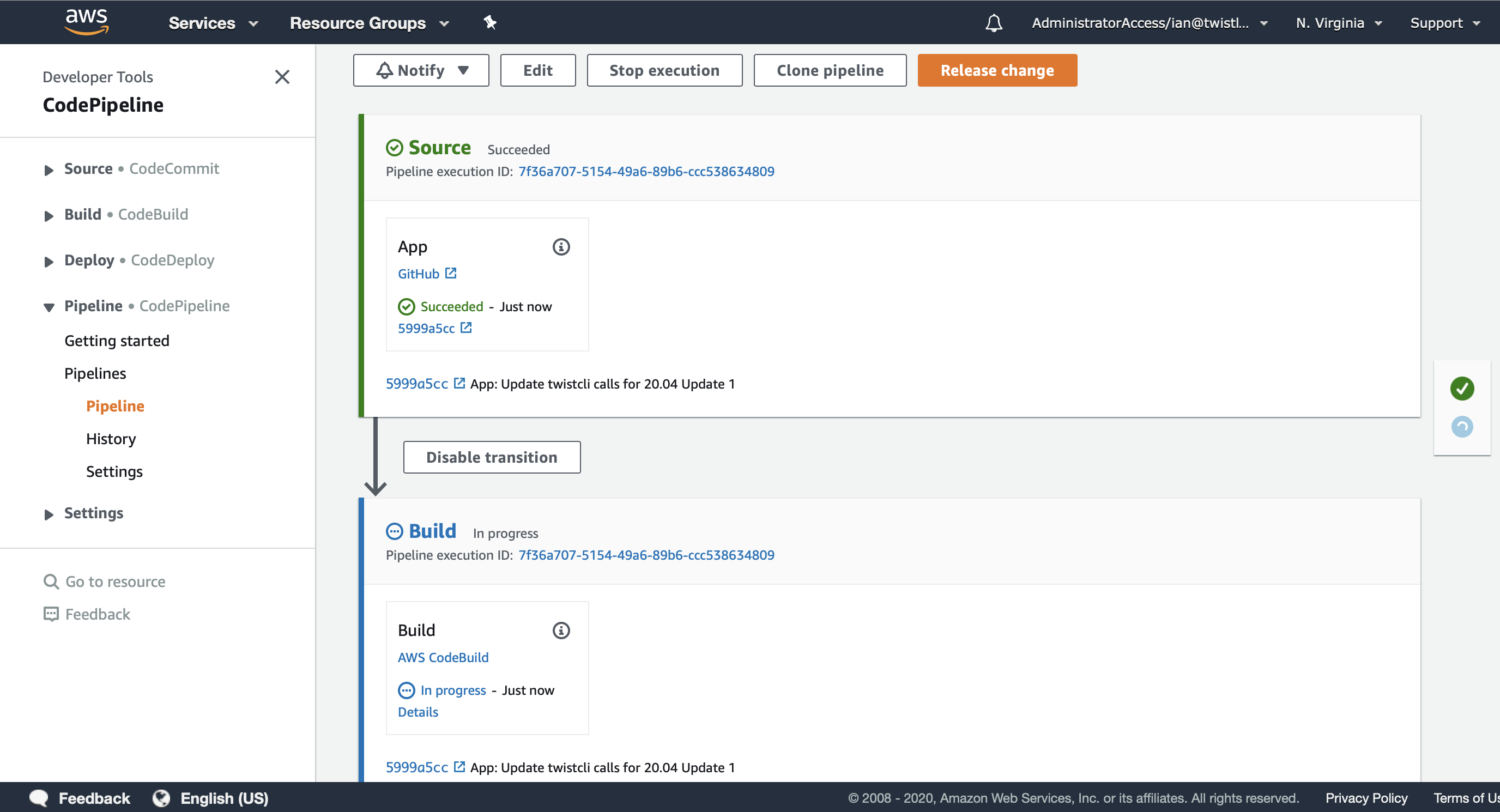The image size is (1500, 812).
Task: Open the notifications bell icon
Action: (994, 23)
